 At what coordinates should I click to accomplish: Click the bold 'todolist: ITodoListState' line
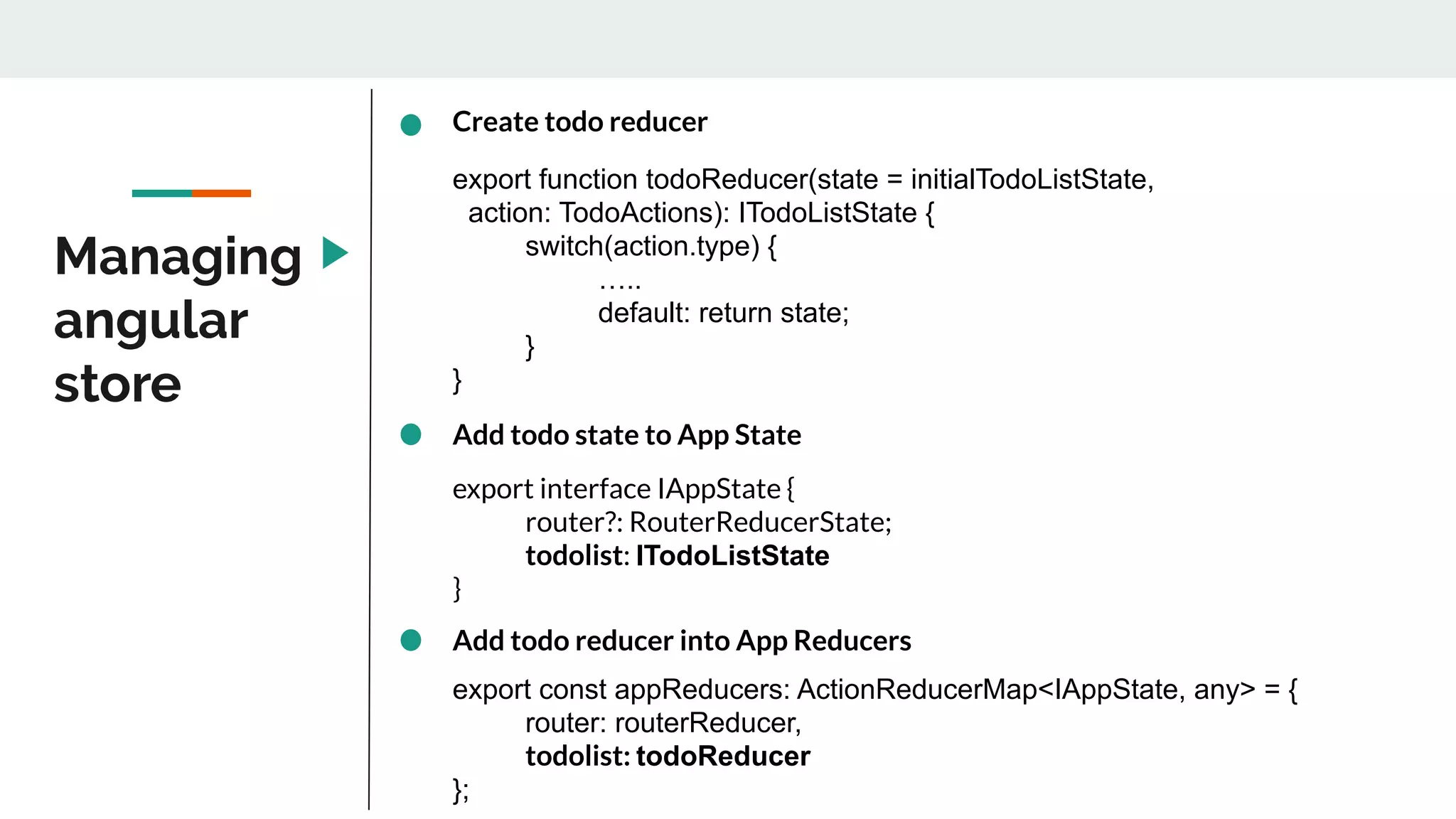click(677, 556)
